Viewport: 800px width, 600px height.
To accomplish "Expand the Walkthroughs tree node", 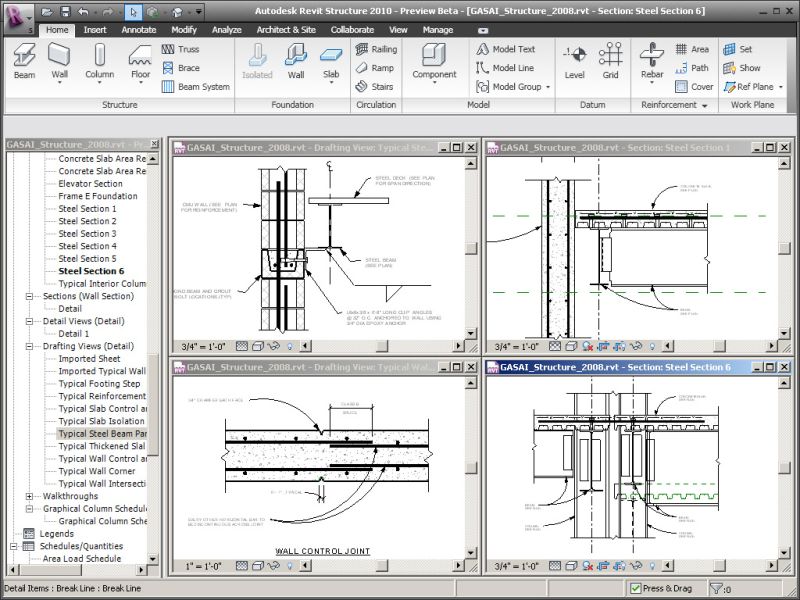I will click(29, 496).
